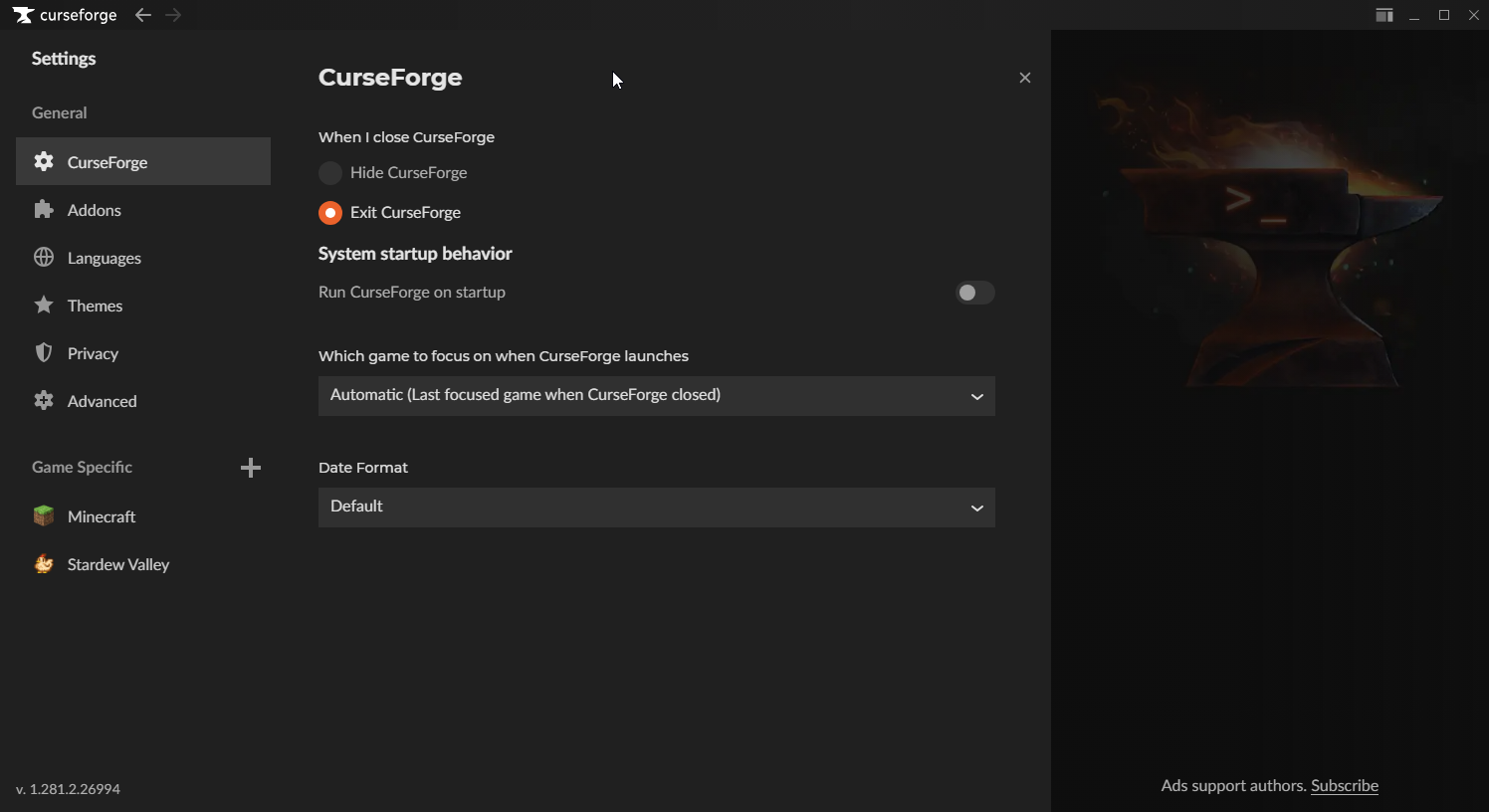This screenshot has height=812, width=1489.
Task: Click the gear icon beside CurseForge
Action: [44, 161]
